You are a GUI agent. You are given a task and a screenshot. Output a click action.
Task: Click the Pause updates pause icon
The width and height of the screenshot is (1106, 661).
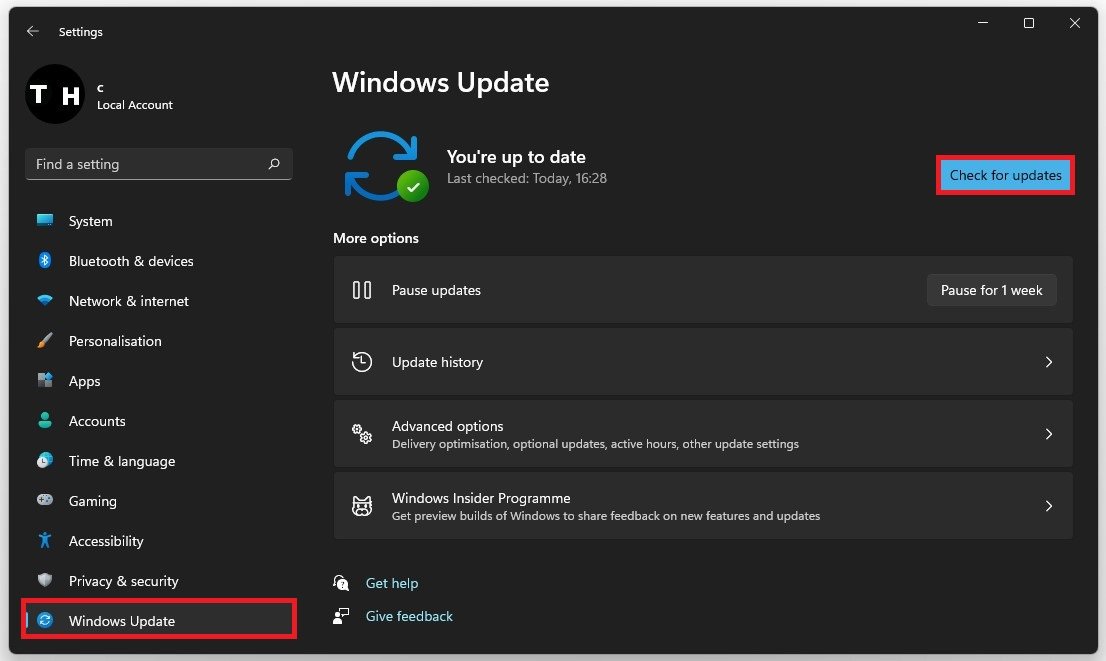coord(362,290)
